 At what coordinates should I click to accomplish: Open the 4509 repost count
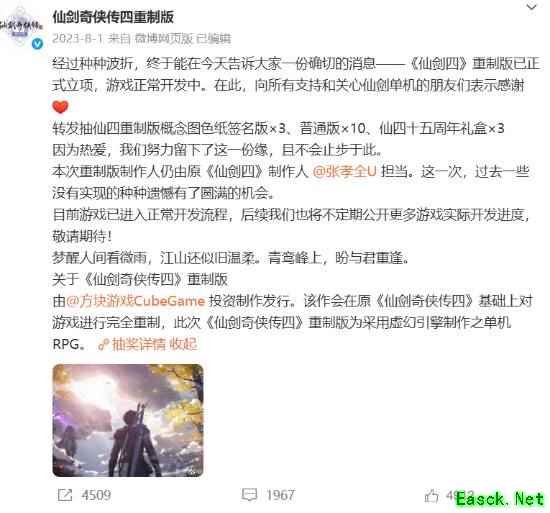[x=96, y=495]
